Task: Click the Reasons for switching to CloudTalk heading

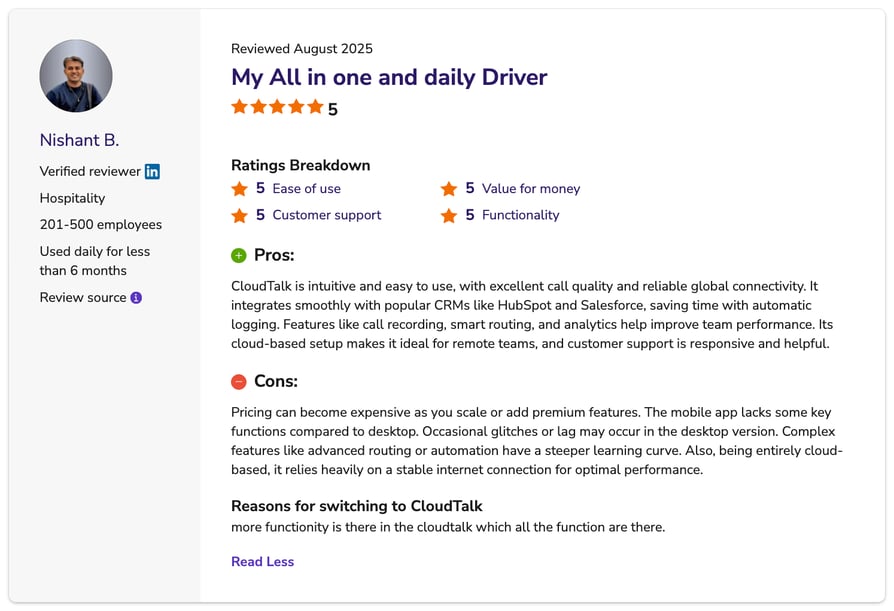Action: click(356, 506)
